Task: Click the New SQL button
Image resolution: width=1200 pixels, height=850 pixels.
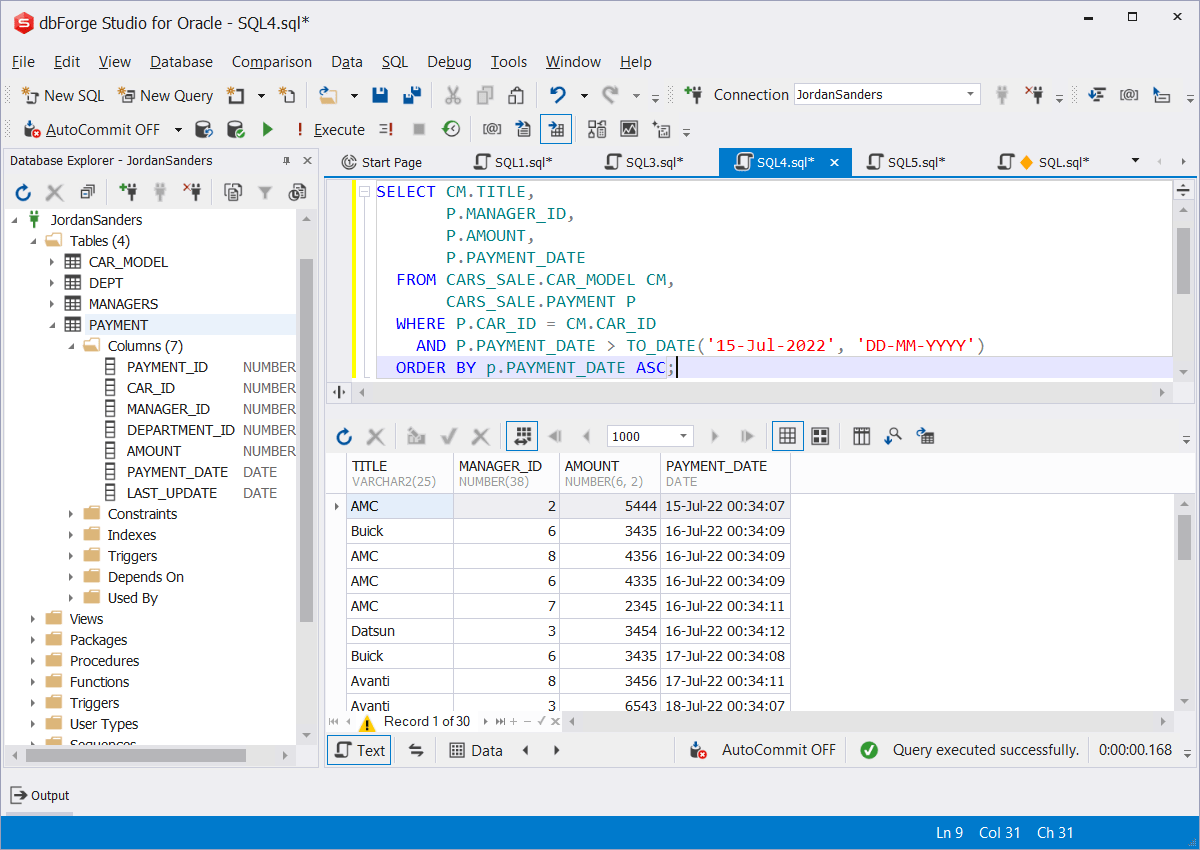Action: 63,95
